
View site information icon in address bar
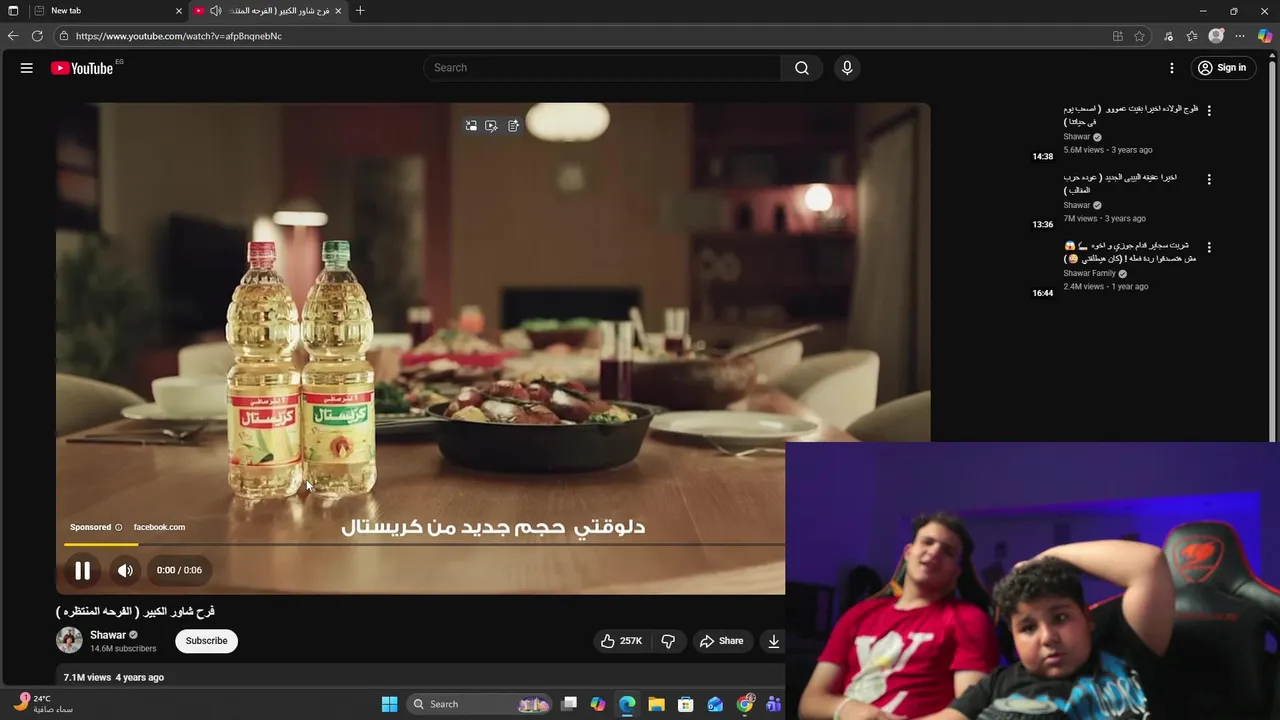coord(64,36)
